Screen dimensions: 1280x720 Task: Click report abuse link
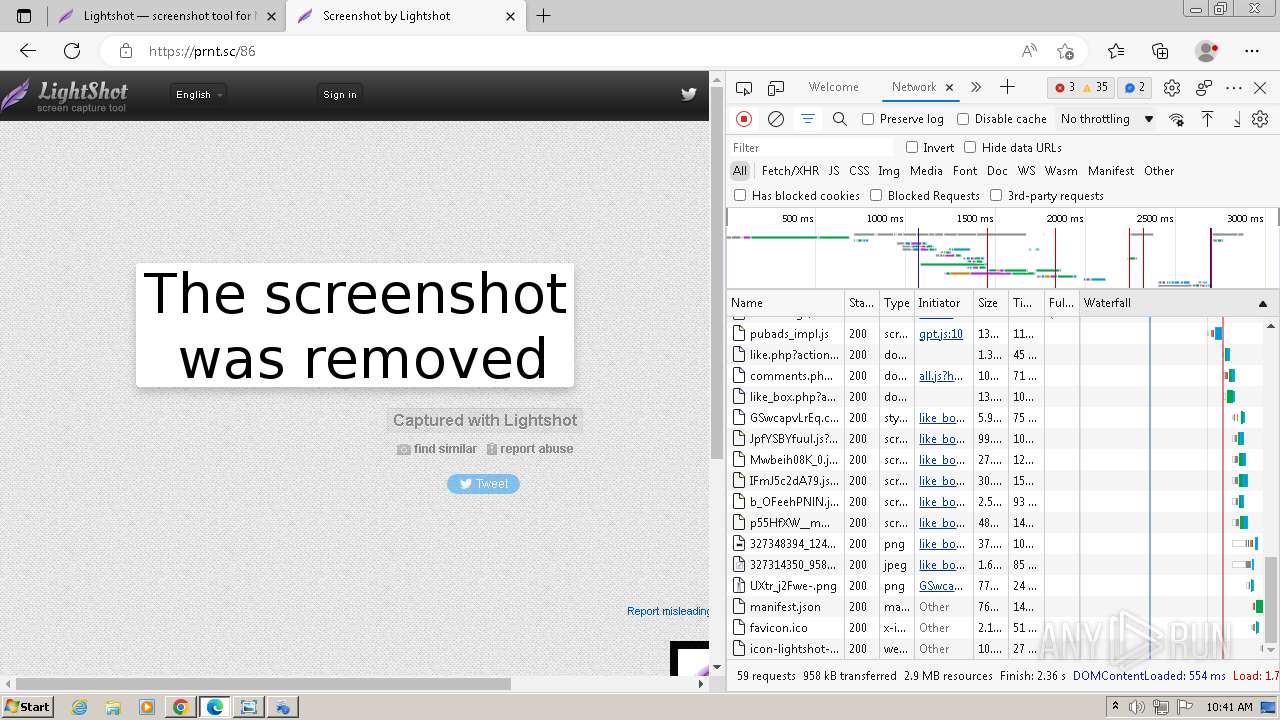(530, 449)
